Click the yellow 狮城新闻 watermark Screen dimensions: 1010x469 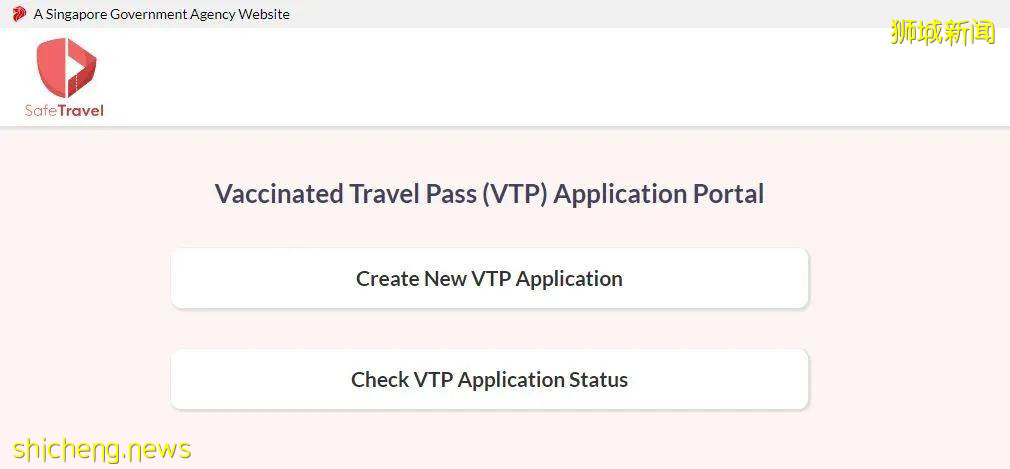(942, 32)
